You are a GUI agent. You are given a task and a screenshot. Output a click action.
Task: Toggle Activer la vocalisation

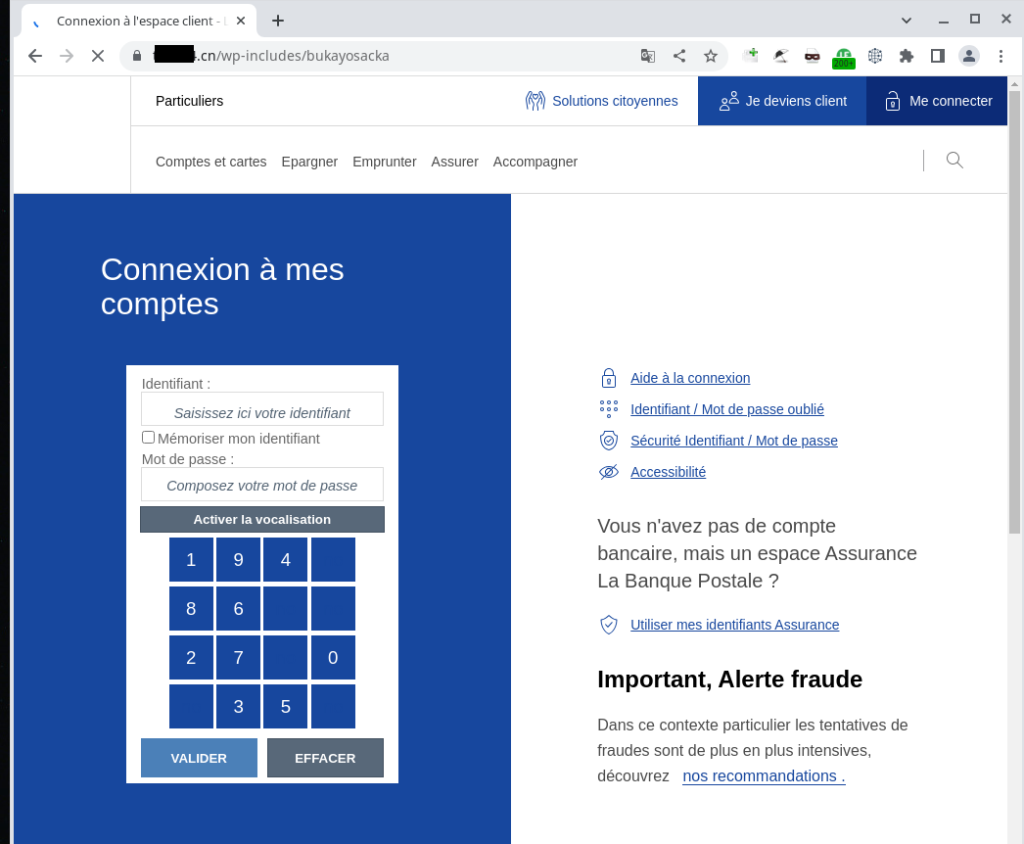point(262,520)
